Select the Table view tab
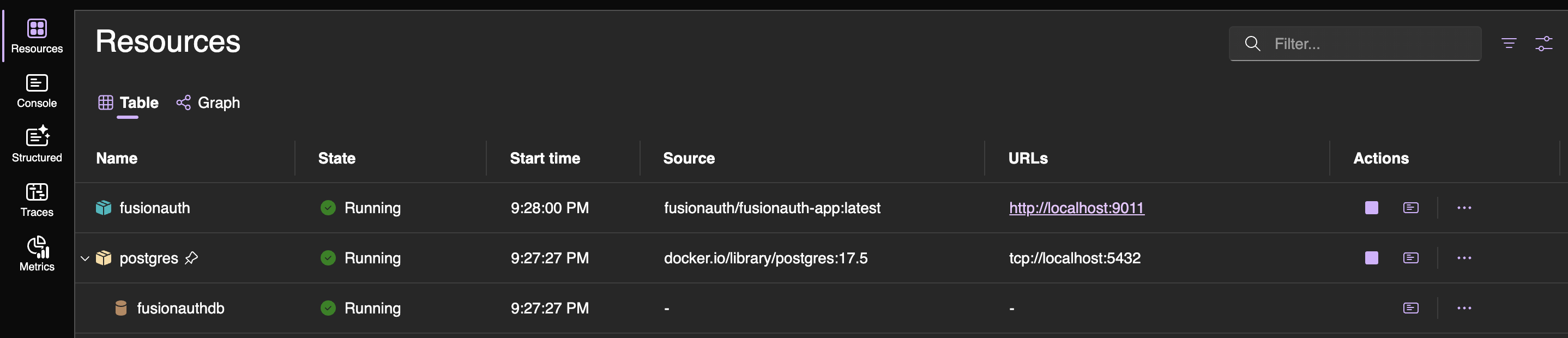Viewport: 1568px width, 338px height. [128, 102]
